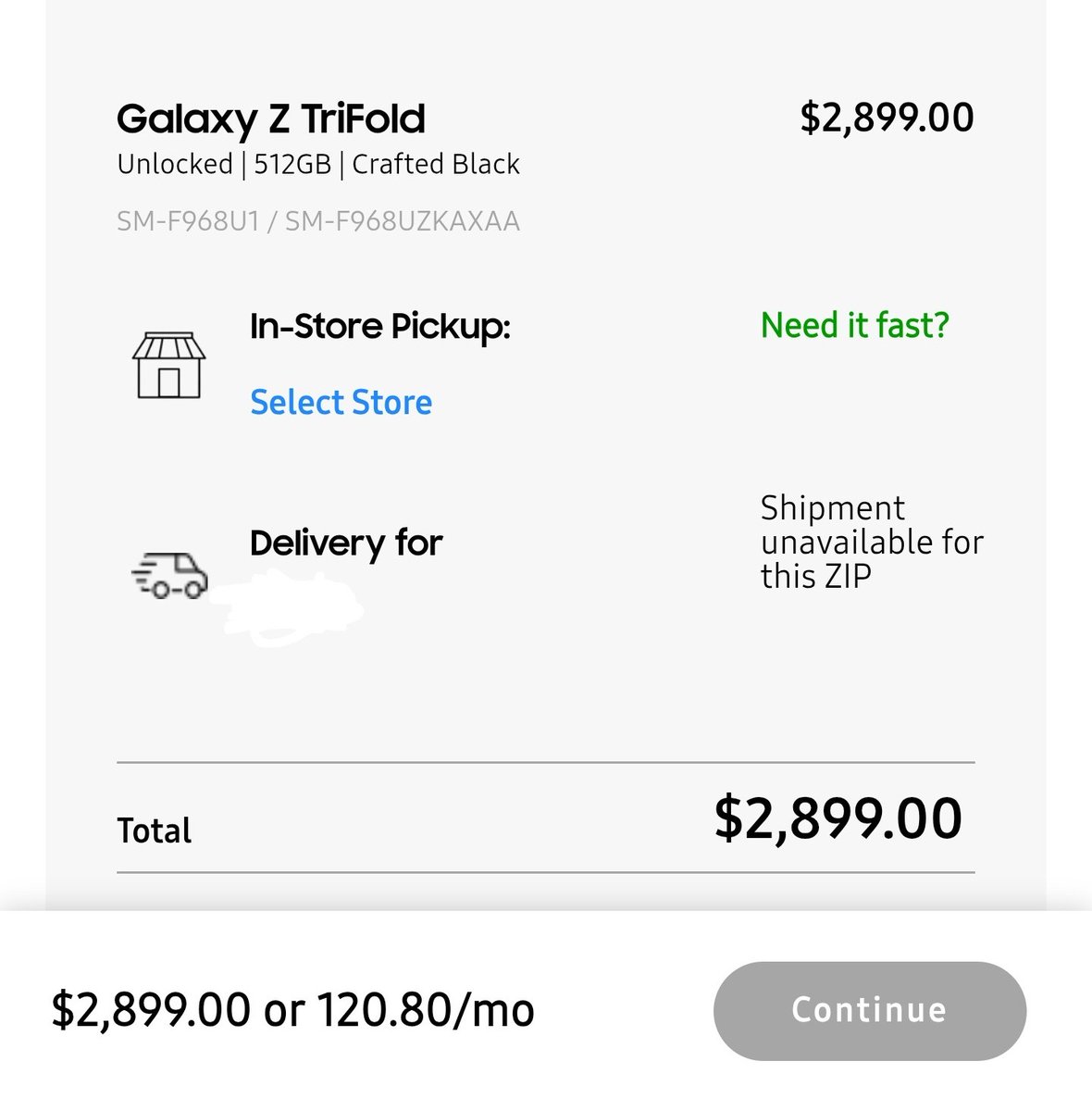1092x1111 pixels.
Task: Click the 512GB storage spec
Action: coord(292,165)
